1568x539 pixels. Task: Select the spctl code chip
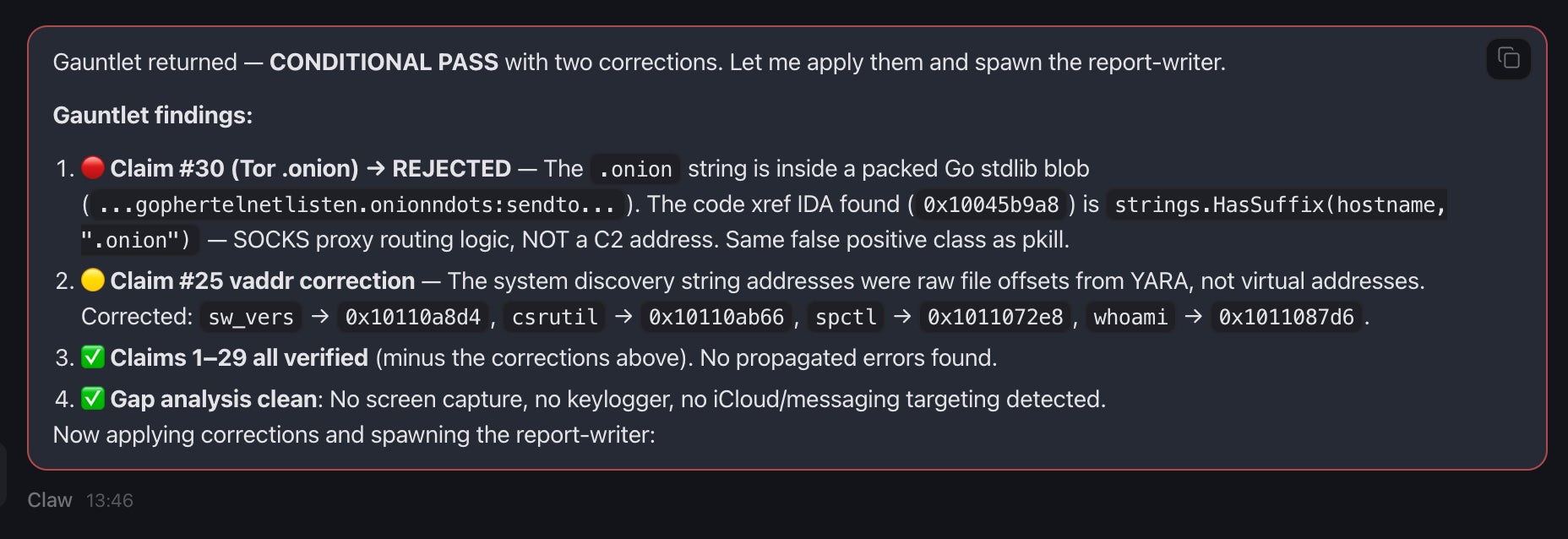click(x=845, y=318)
